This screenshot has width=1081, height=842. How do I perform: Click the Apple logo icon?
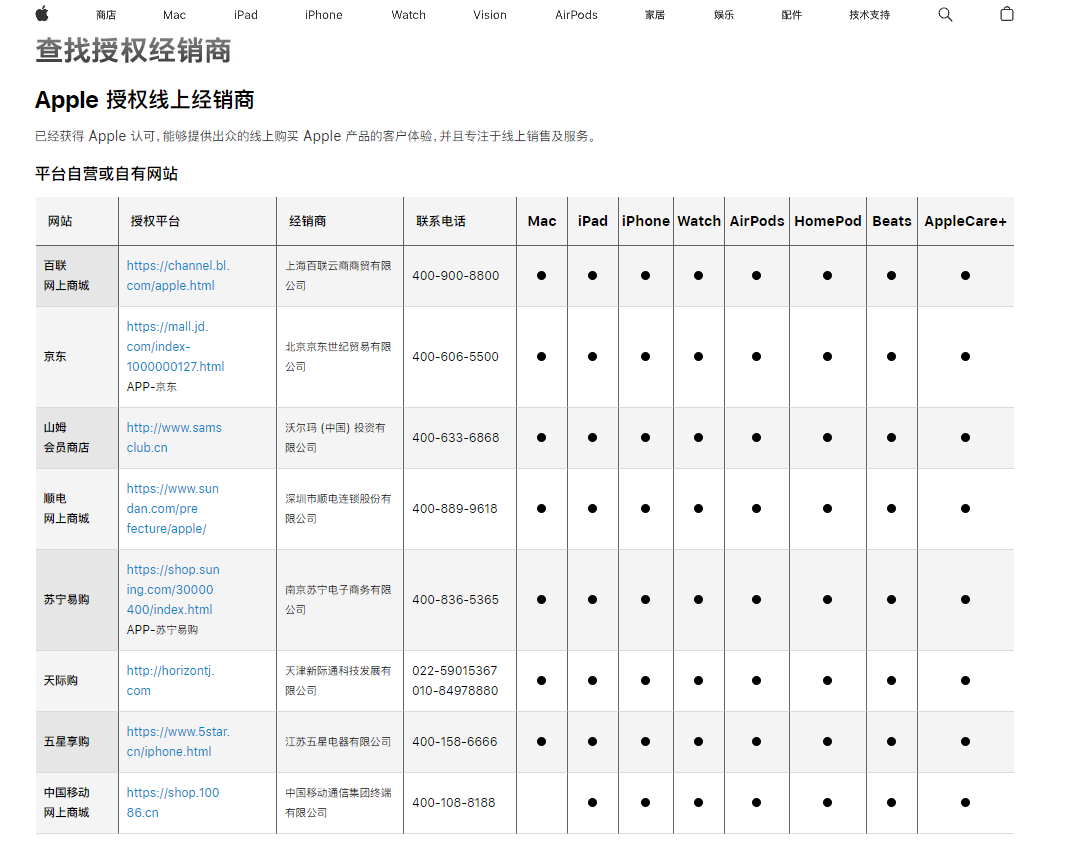point(42,14)
